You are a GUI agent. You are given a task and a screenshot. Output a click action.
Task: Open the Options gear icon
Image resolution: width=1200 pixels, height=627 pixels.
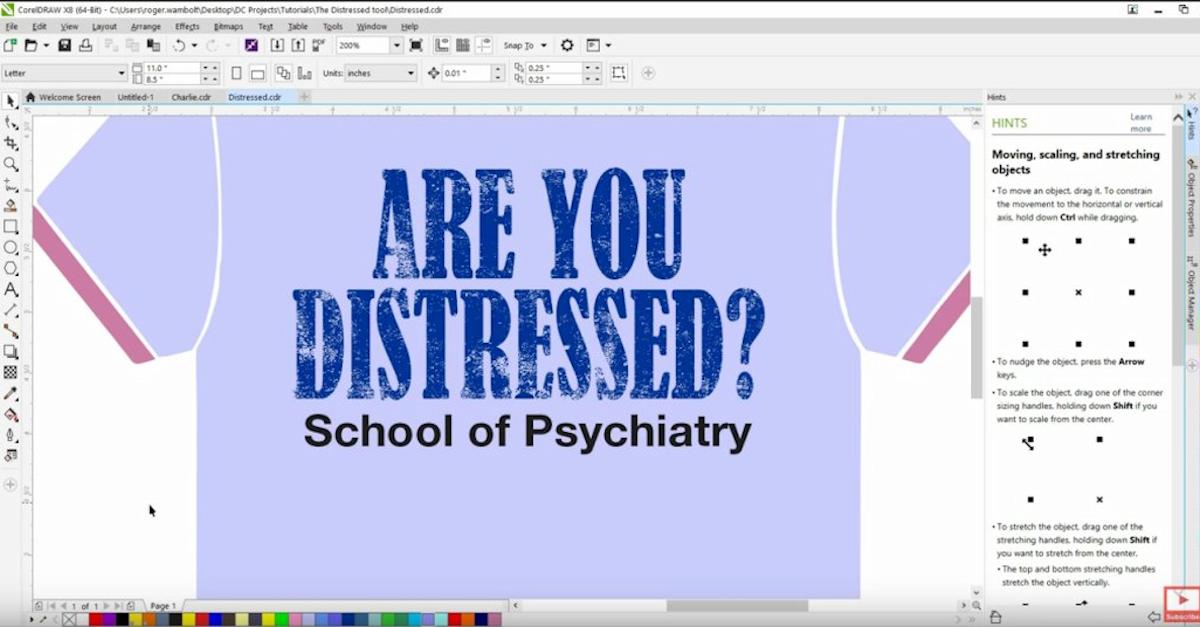tap(567, 46)
